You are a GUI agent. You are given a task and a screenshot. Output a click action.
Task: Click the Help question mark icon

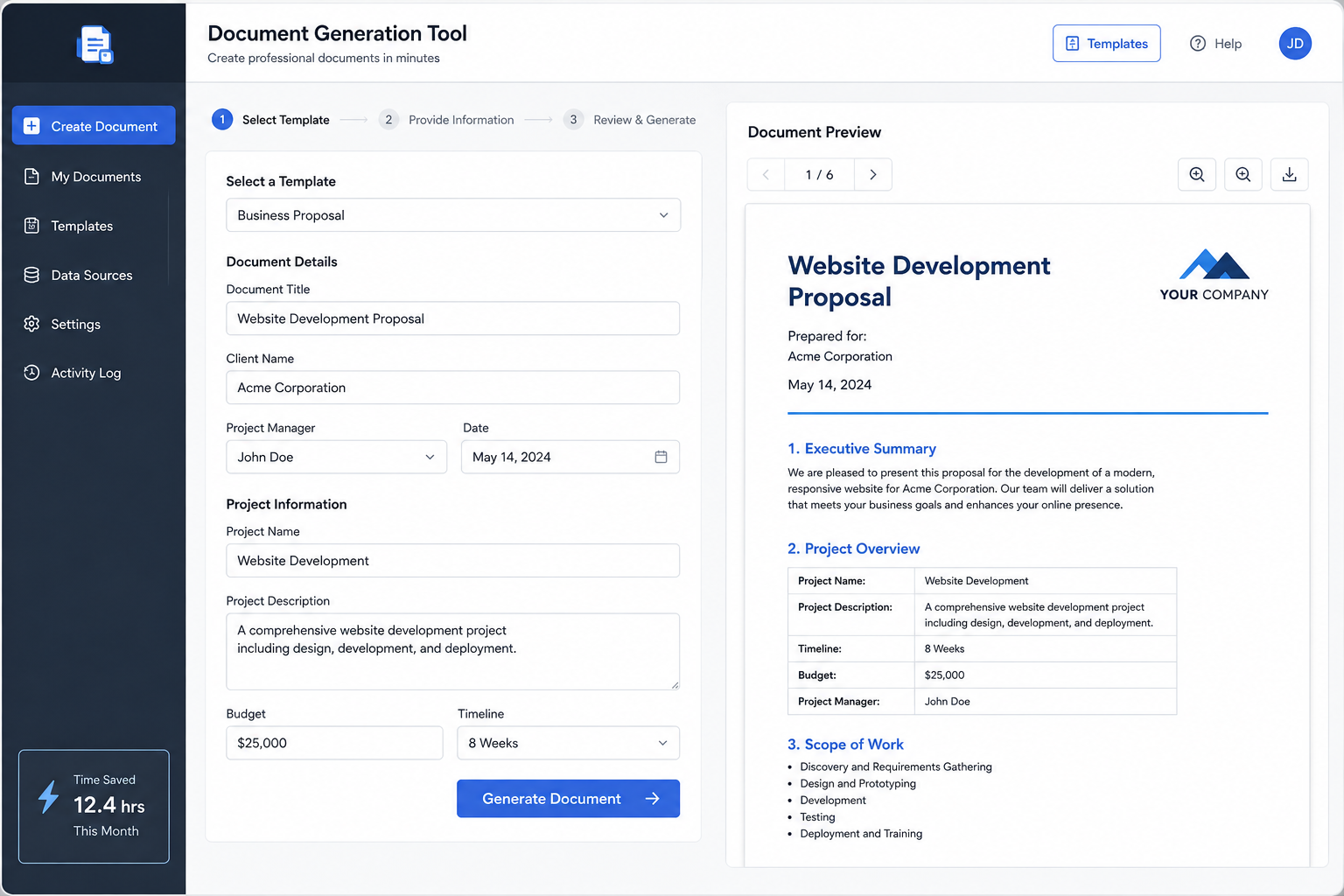tap(1198, 44)
